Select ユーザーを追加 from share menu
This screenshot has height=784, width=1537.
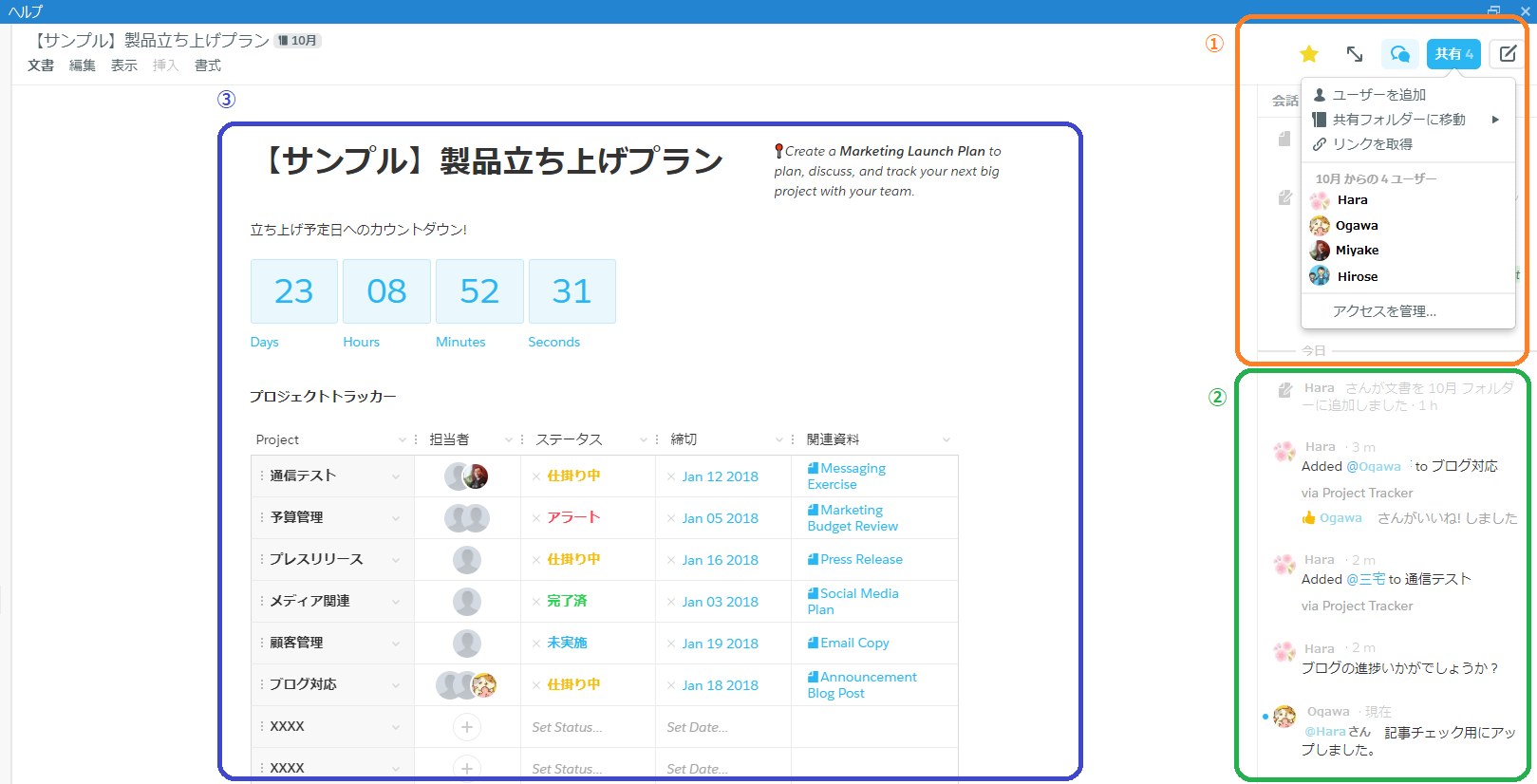(1378, 95)
